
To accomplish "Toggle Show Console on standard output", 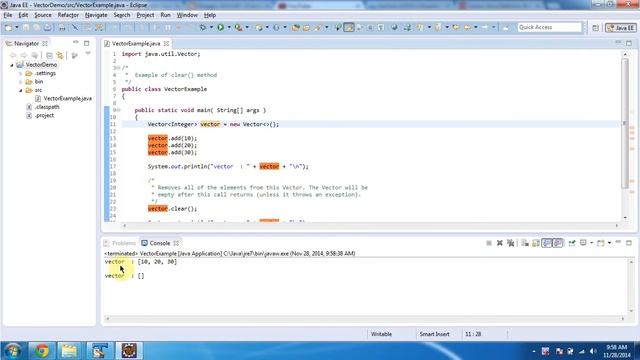I will tap(547, 243).
